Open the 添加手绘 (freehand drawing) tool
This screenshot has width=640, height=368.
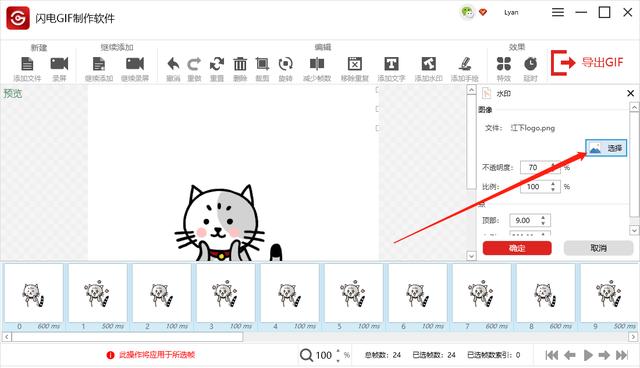pos(464,64)
